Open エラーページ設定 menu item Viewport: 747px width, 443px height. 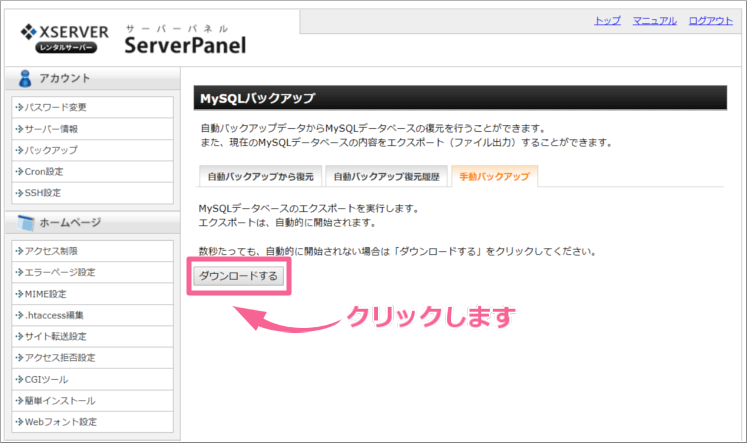pyautogui.click(x=92, y=272)
